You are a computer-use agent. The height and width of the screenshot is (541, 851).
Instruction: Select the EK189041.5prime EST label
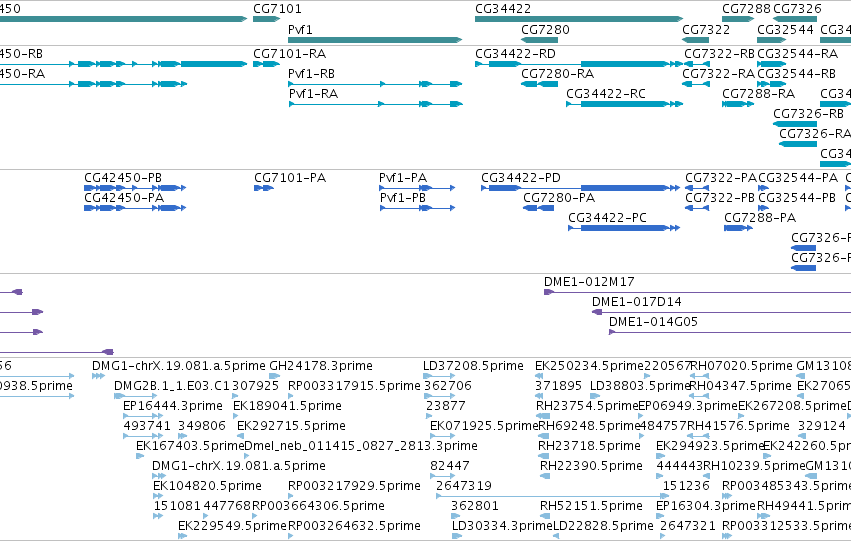(288, 406)
